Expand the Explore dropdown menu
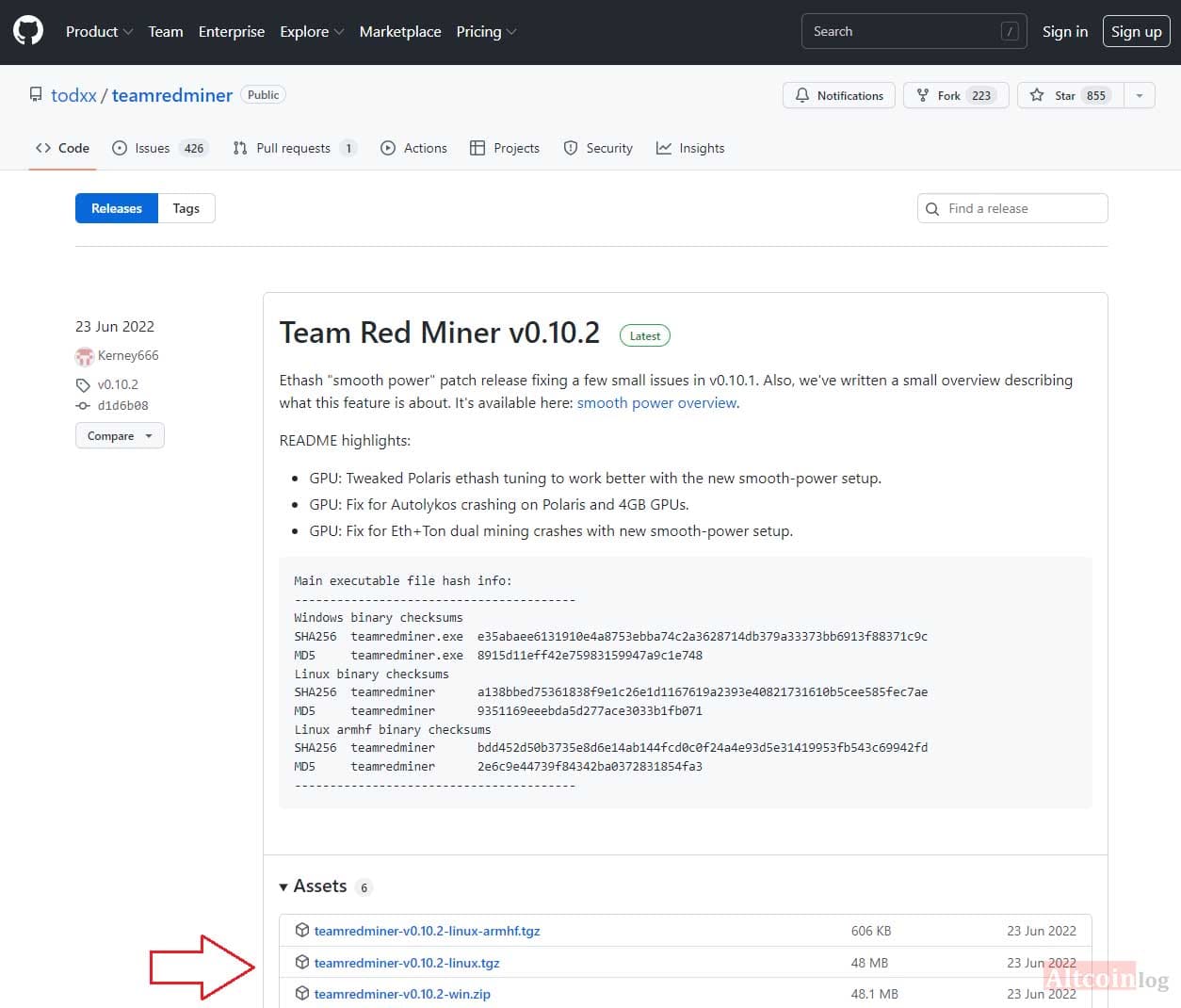The height and width of the screenshot is (1008, 1181). tap(312, 31)
